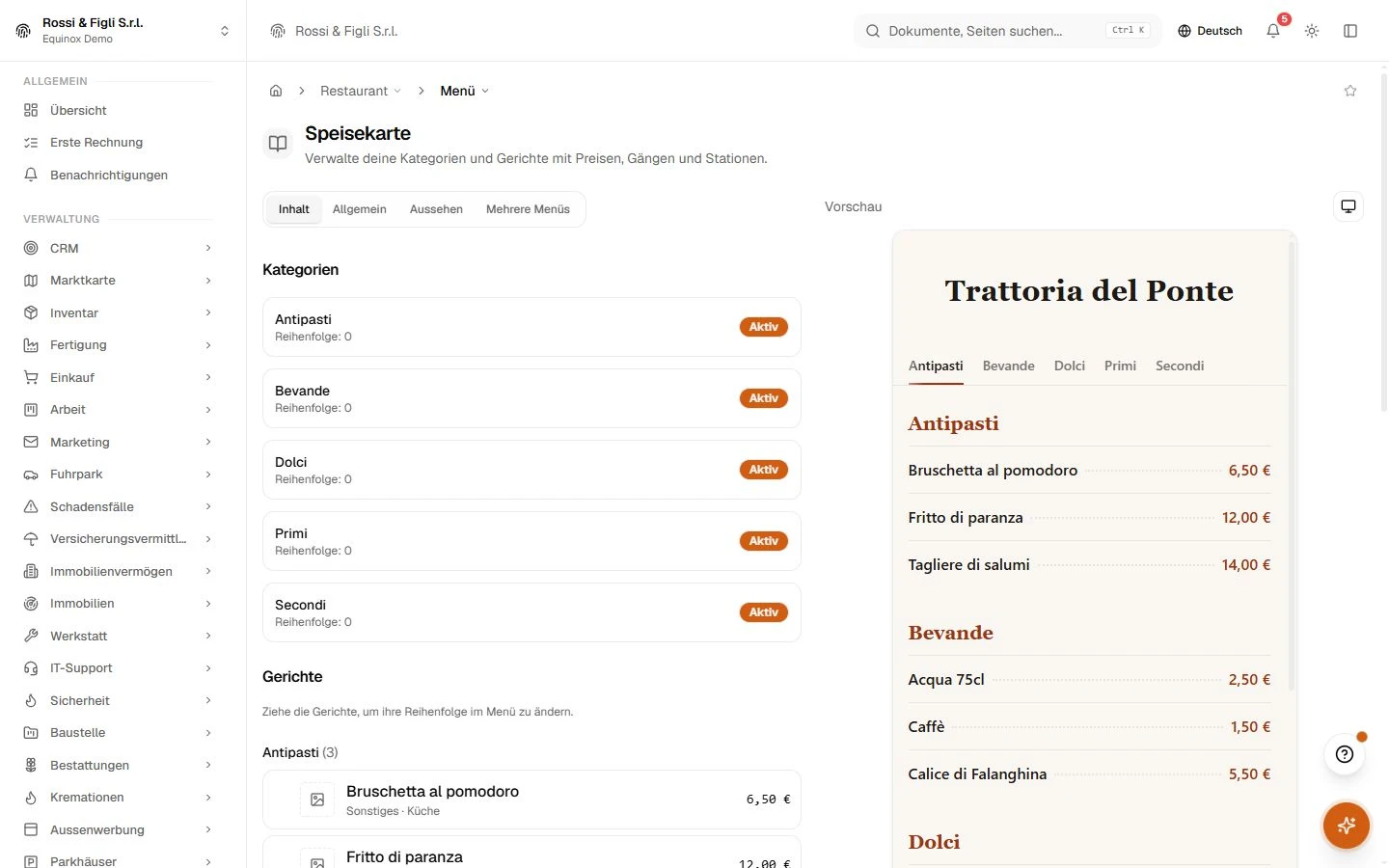Click the Bruschetta al pomodoro image placeholder

click(317, 800)
